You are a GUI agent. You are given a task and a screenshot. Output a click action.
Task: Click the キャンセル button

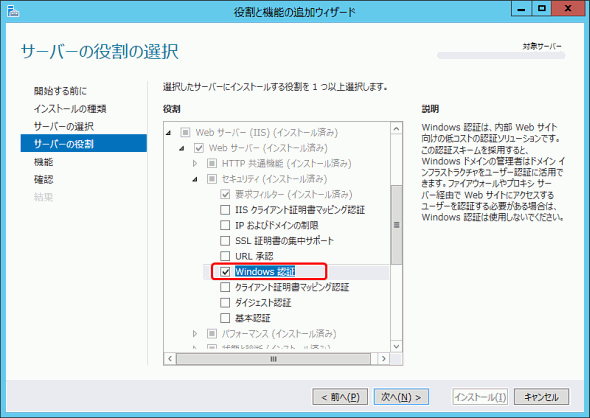[541, 397]
